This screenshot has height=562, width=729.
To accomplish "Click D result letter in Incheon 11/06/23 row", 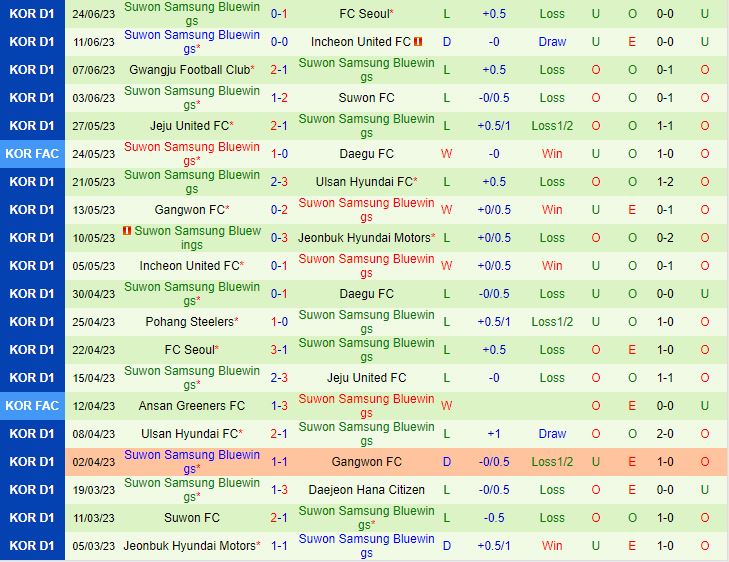I will (447, 42).
